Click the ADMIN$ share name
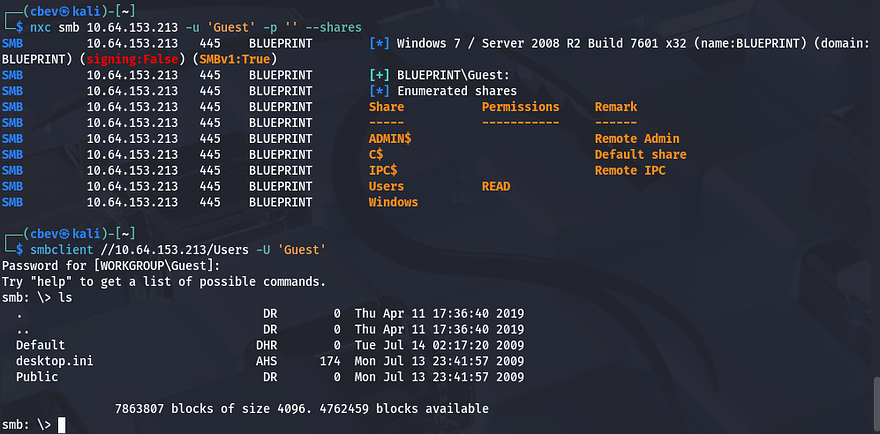The height and width of the screenshot is (434, 880). (x=391, y=139)
